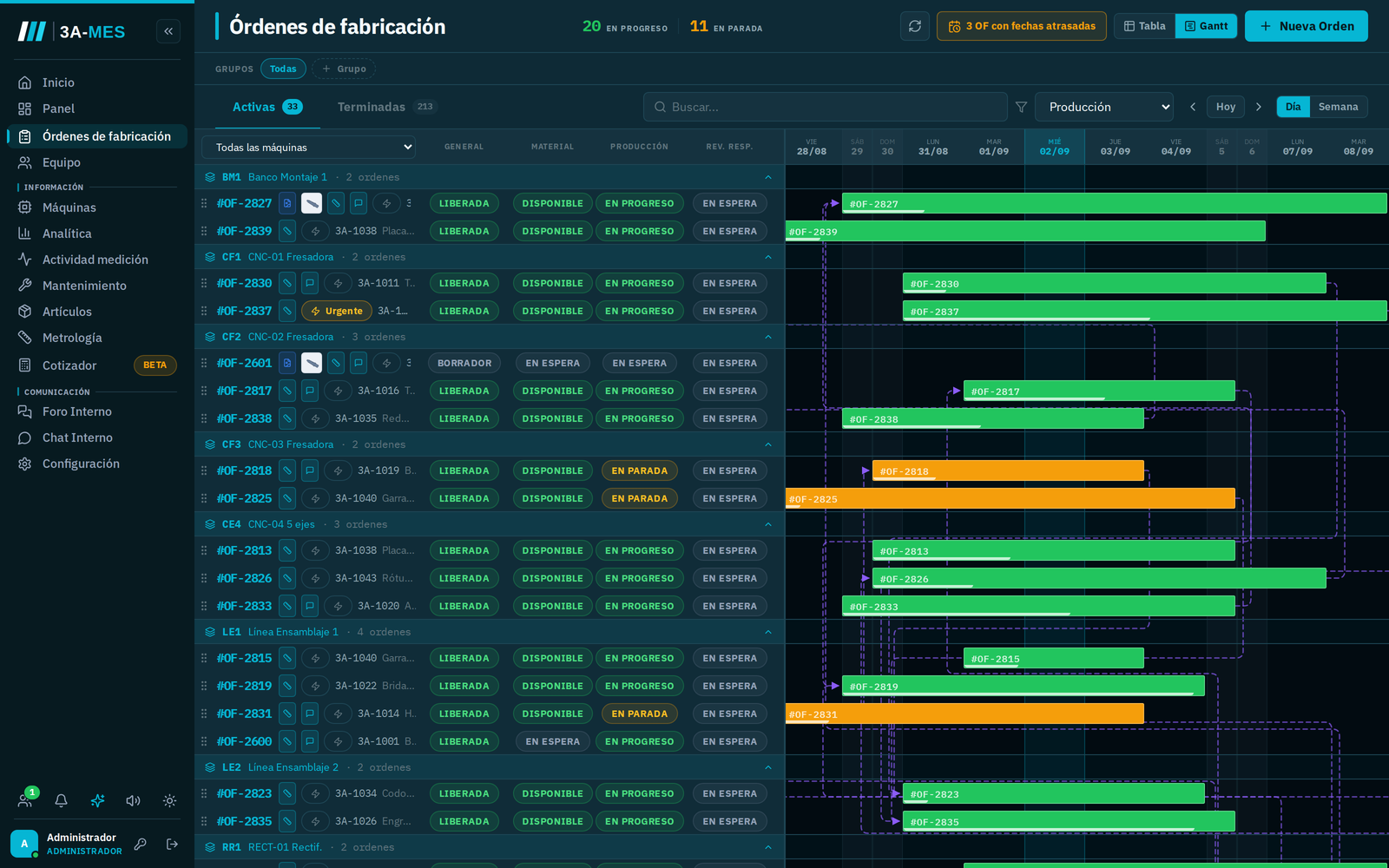The width and height of the screenshot is (1389, 868).
Task: Click Gantt bar #OF-2815
Action: (x=1054, y=658)
